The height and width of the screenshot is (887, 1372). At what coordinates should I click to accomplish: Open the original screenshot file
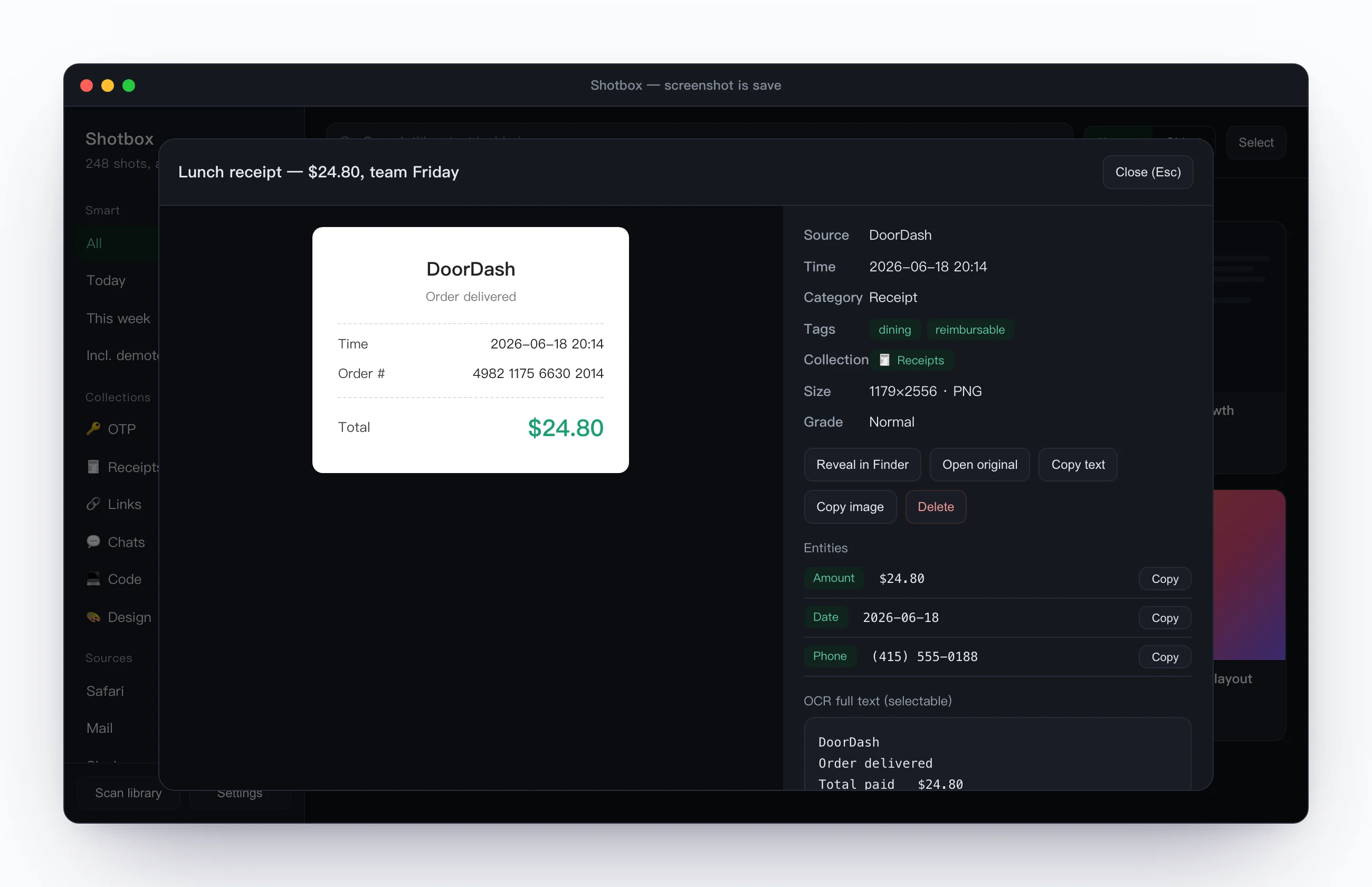tap(979, 464)
